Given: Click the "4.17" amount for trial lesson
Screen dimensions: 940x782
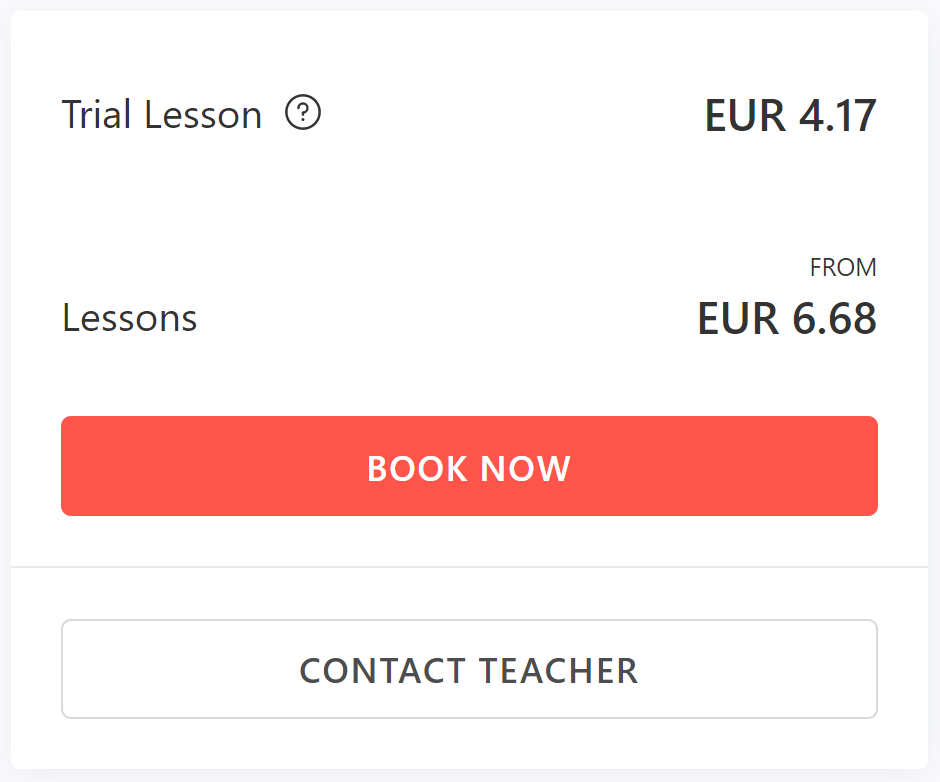Looking at the screenshot, I should 837,116.
